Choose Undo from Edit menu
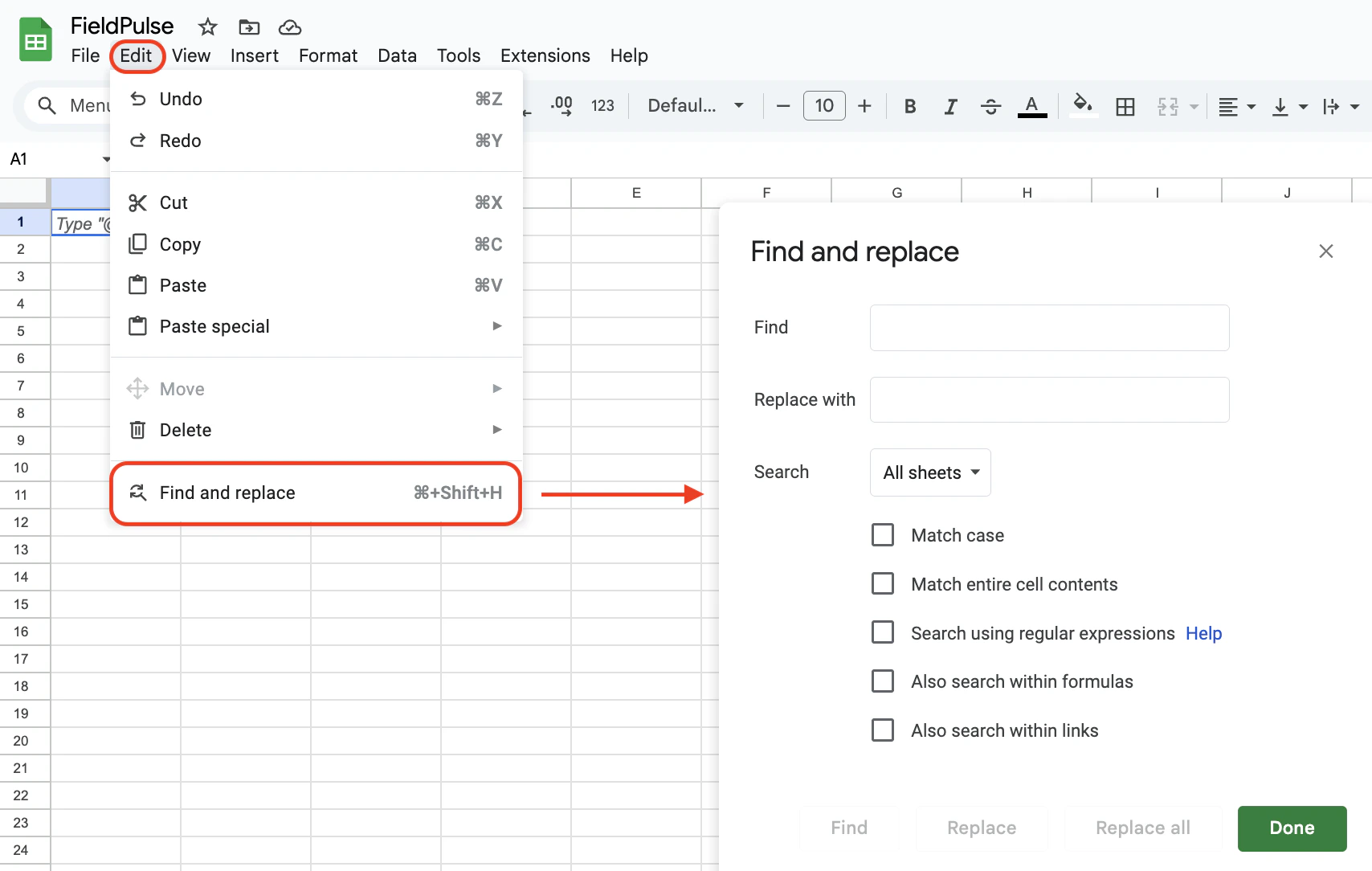The height and width of the screenshot is (871, 1372). (x=316, y=99)
